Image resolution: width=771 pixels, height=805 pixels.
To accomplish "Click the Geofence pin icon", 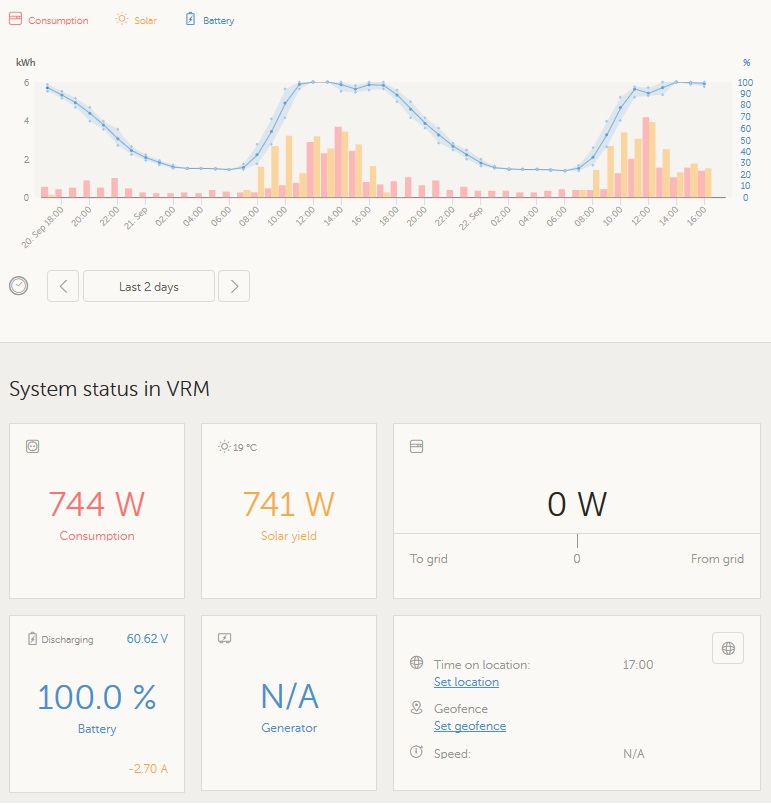I will tap(416, 707).
